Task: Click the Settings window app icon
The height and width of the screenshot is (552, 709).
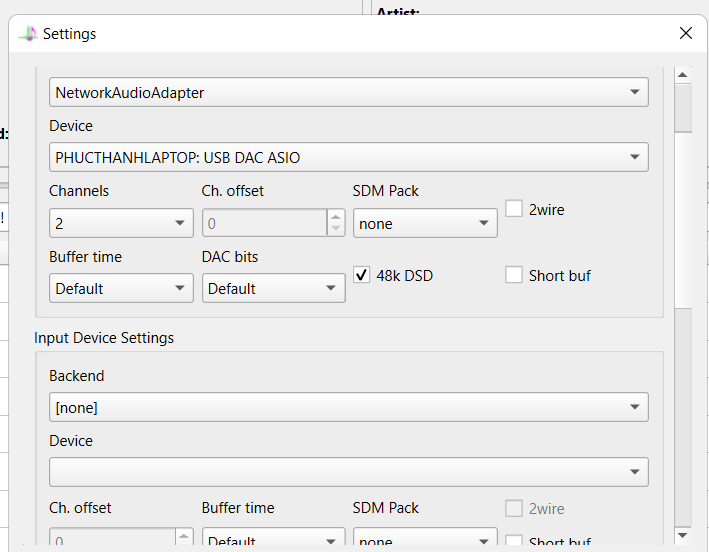Action: [x=28, y=34]
